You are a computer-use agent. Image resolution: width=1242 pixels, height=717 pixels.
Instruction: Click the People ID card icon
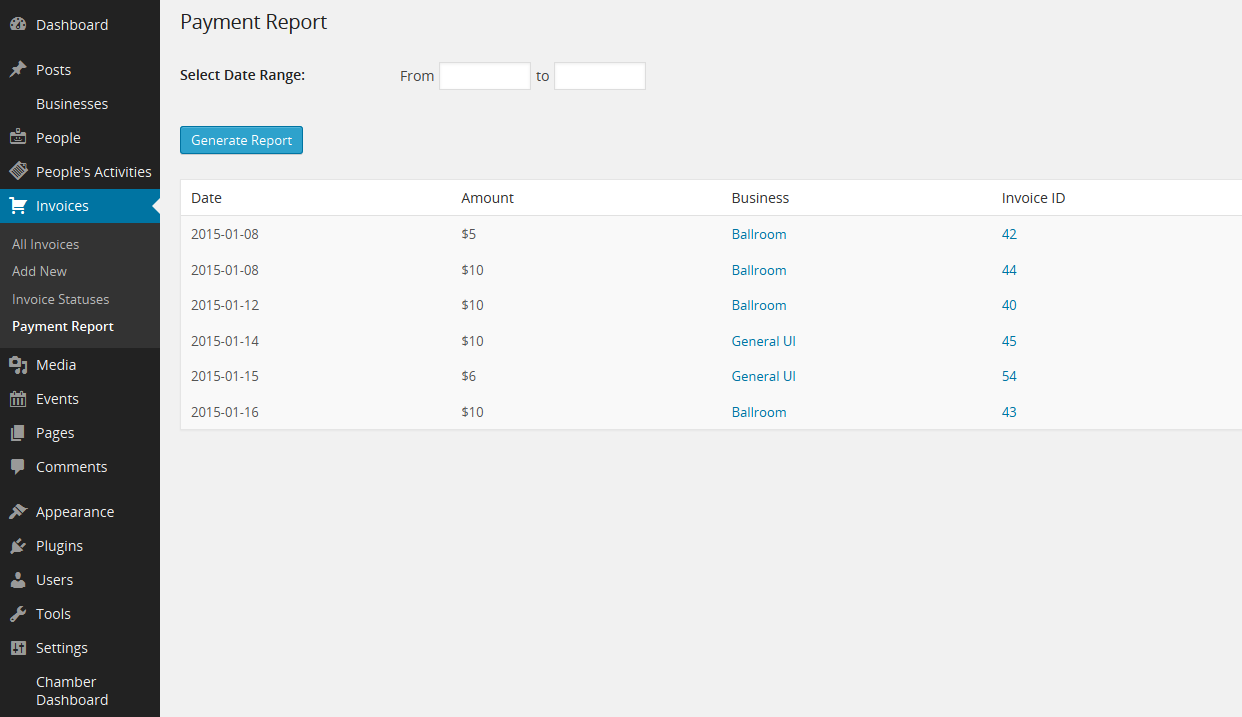point(18,138)
